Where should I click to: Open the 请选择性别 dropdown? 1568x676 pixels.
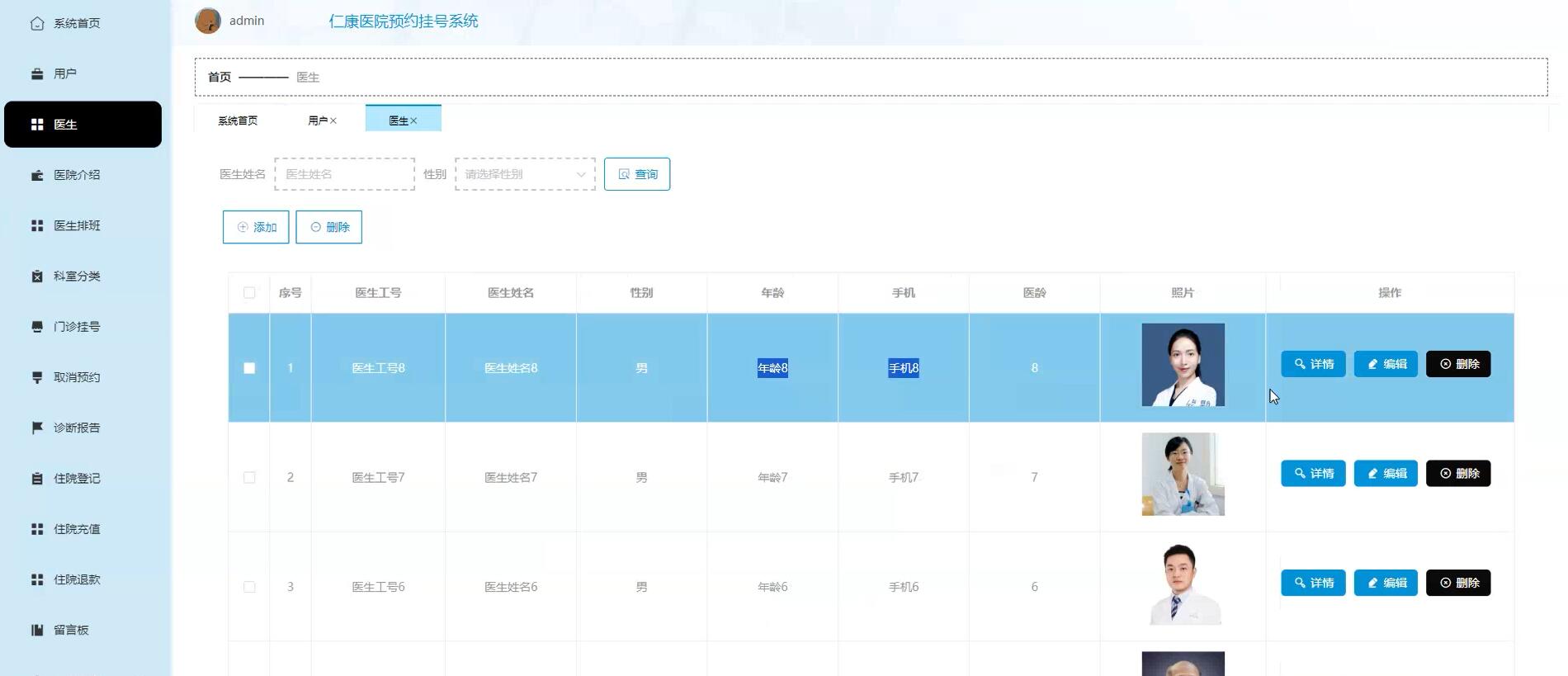[x=525, y=174]
